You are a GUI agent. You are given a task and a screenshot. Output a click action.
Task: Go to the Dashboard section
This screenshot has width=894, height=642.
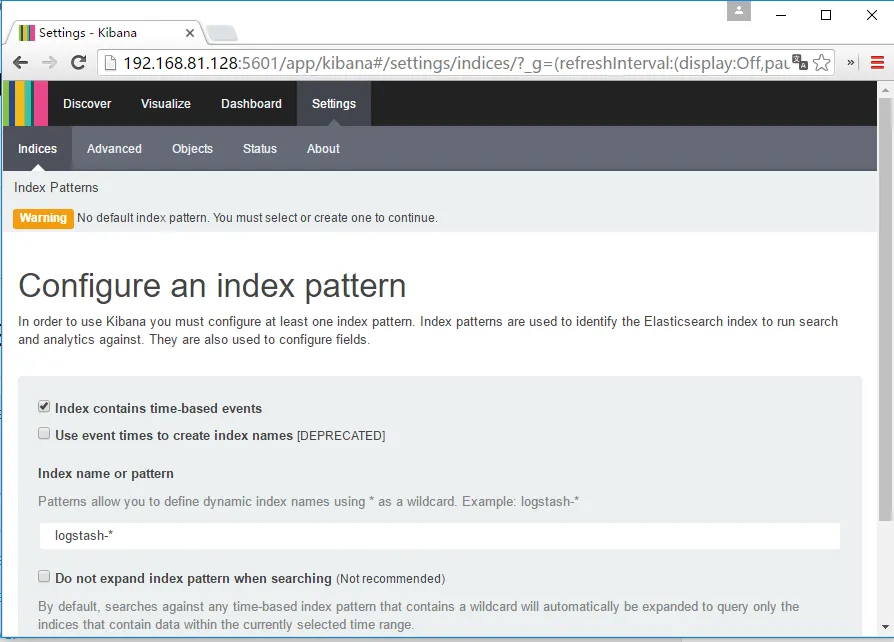point(251,104)
